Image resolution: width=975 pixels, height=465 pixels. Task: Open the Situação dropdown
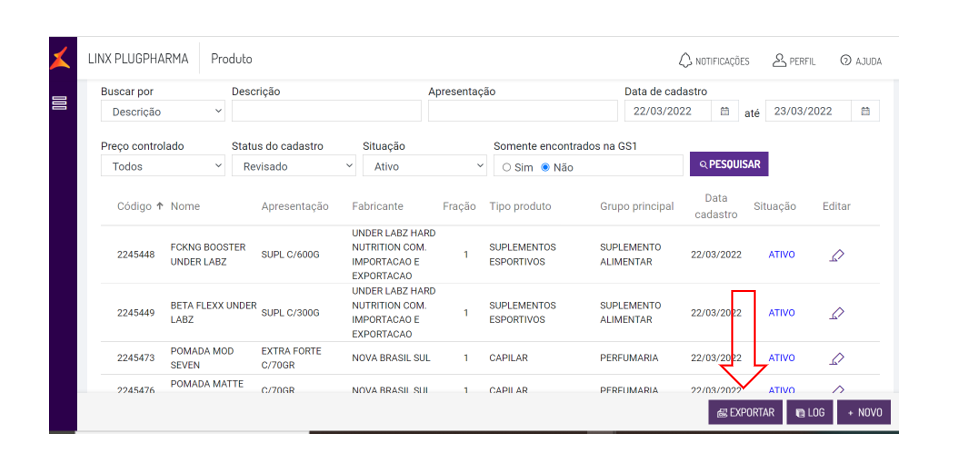click(x=424, y=166)
